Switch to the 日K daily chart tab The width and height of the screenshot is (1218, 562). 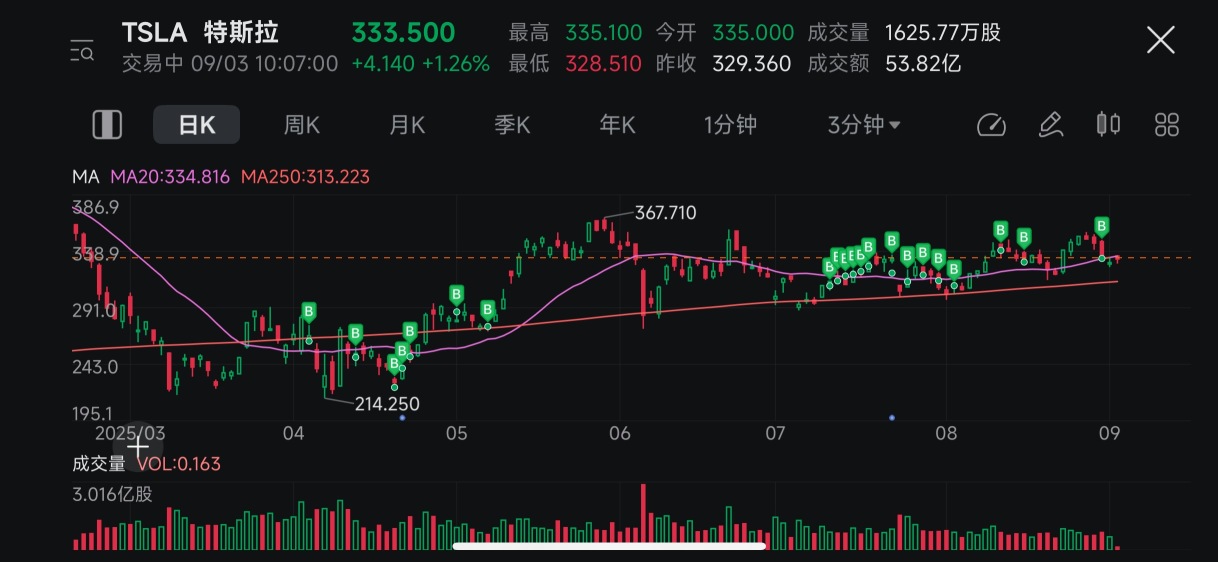(196, 125)
